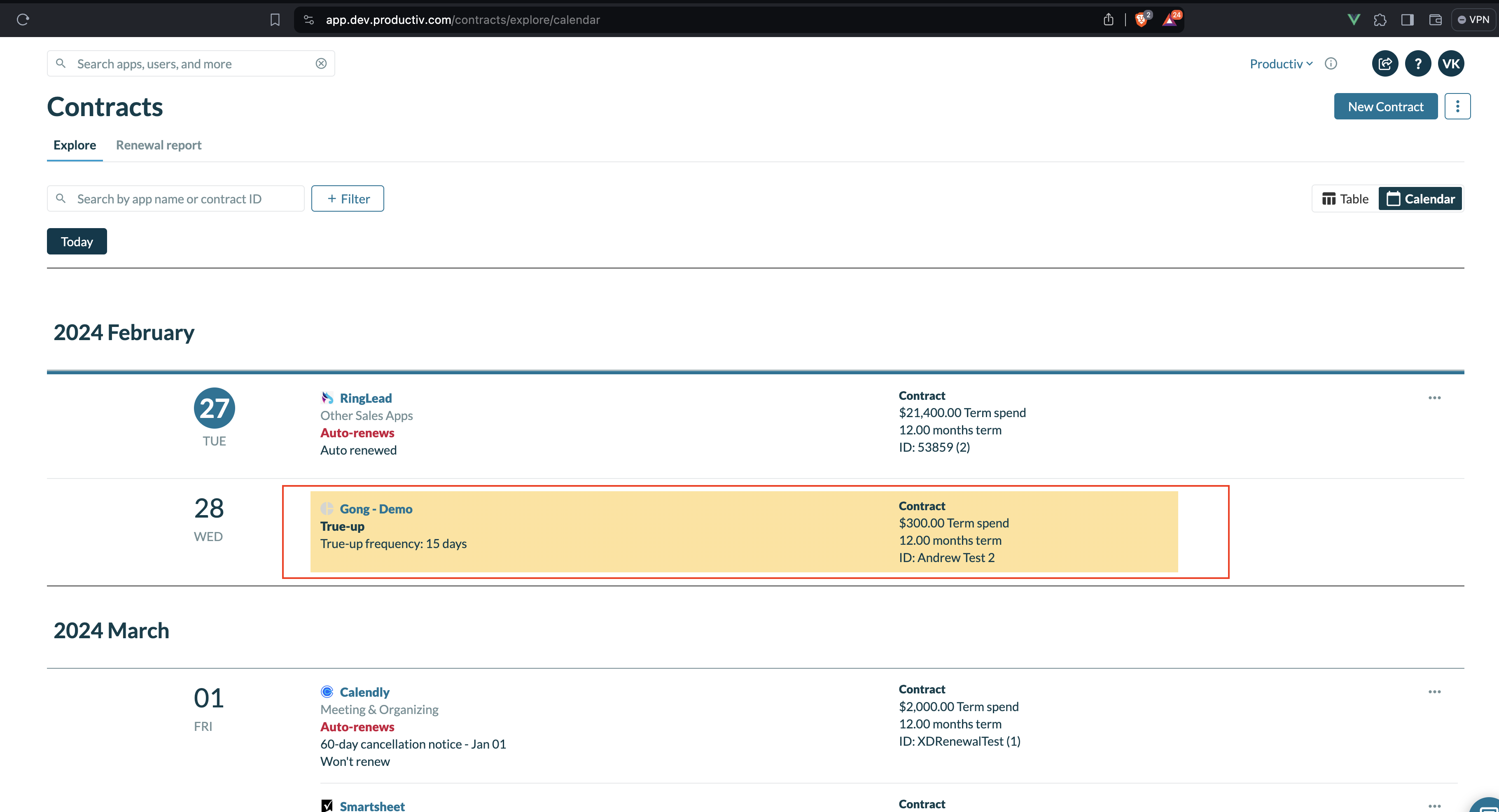Screen dimensions: 1499x812
Task: Click the info icon beside Productiv
Action: (1331, 63)
